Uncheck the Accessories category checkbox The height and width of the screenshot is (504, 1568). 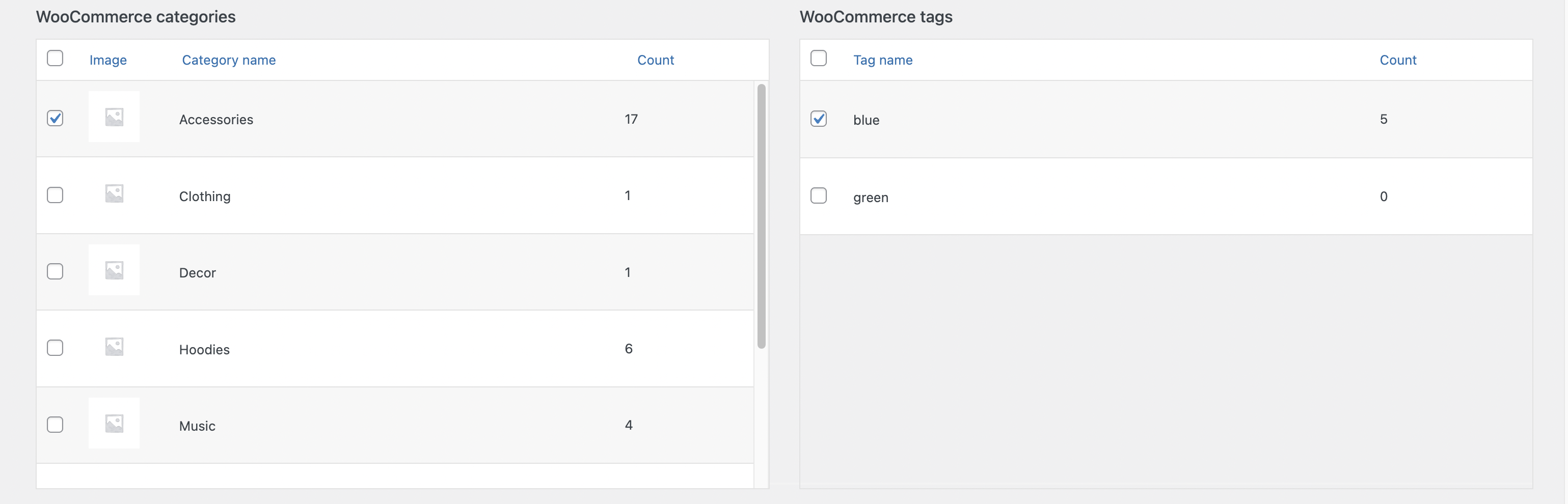(55, 118)
